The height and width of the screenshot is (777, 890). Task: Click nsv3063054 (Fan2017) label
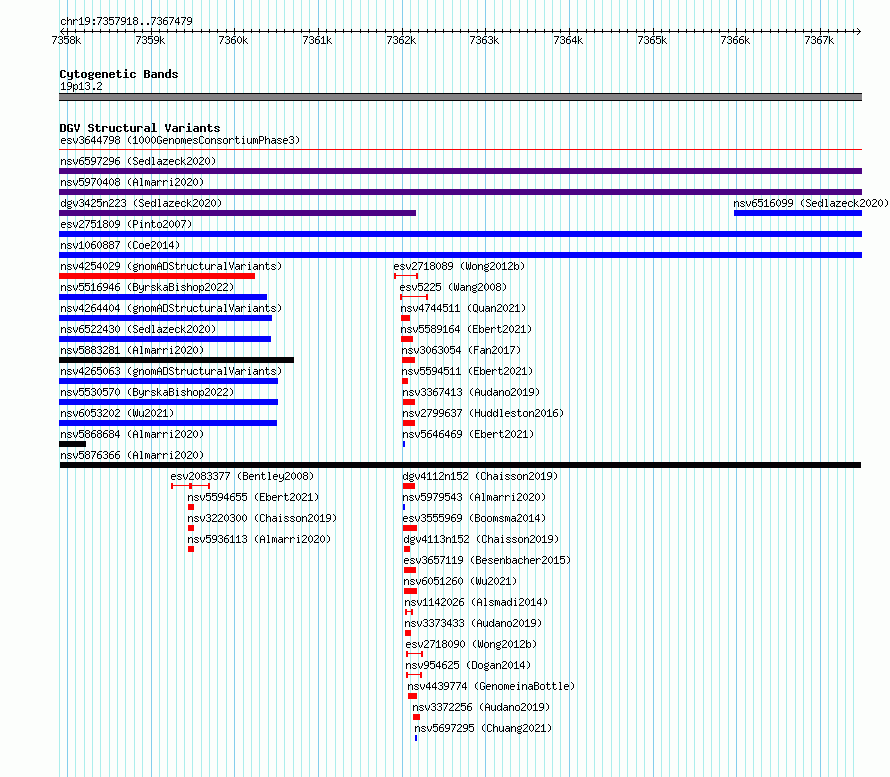(x=461, y=350)
